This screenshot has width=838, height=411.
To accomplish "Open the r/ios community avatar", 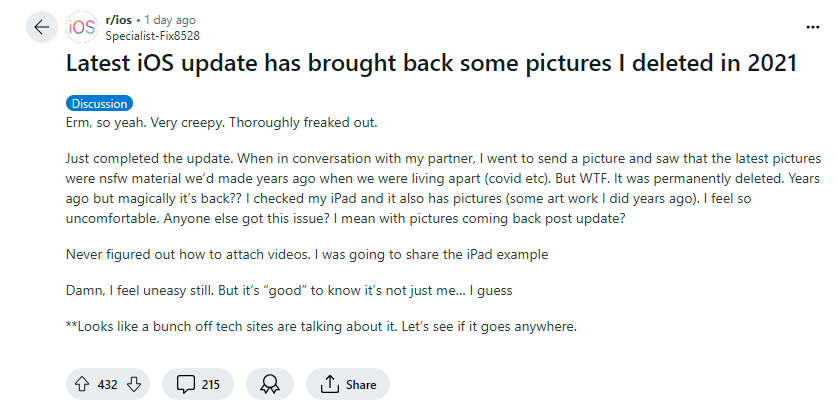I will (x=82, y=27).
